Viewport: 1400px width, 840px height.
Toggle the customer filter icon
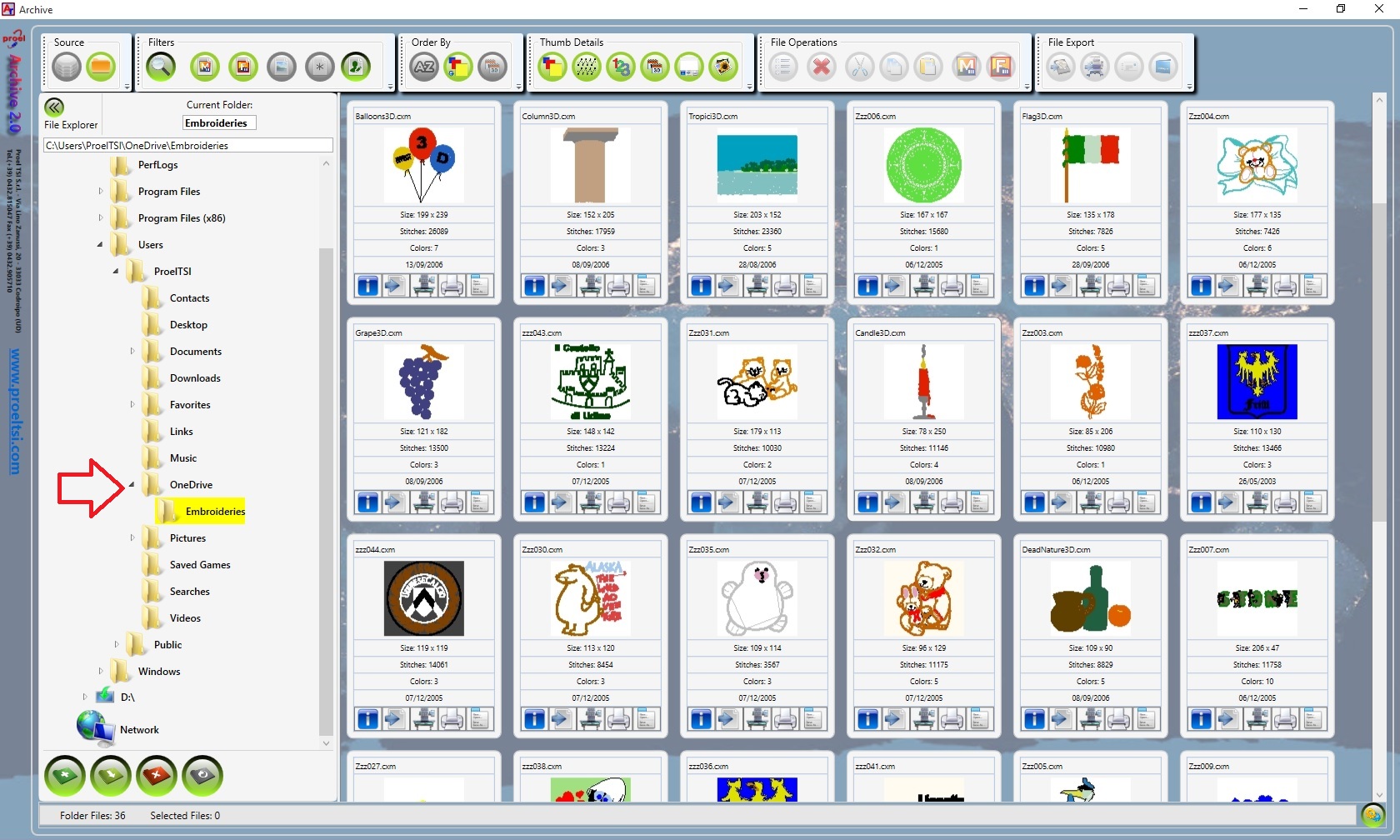click(x=357, y=67)
